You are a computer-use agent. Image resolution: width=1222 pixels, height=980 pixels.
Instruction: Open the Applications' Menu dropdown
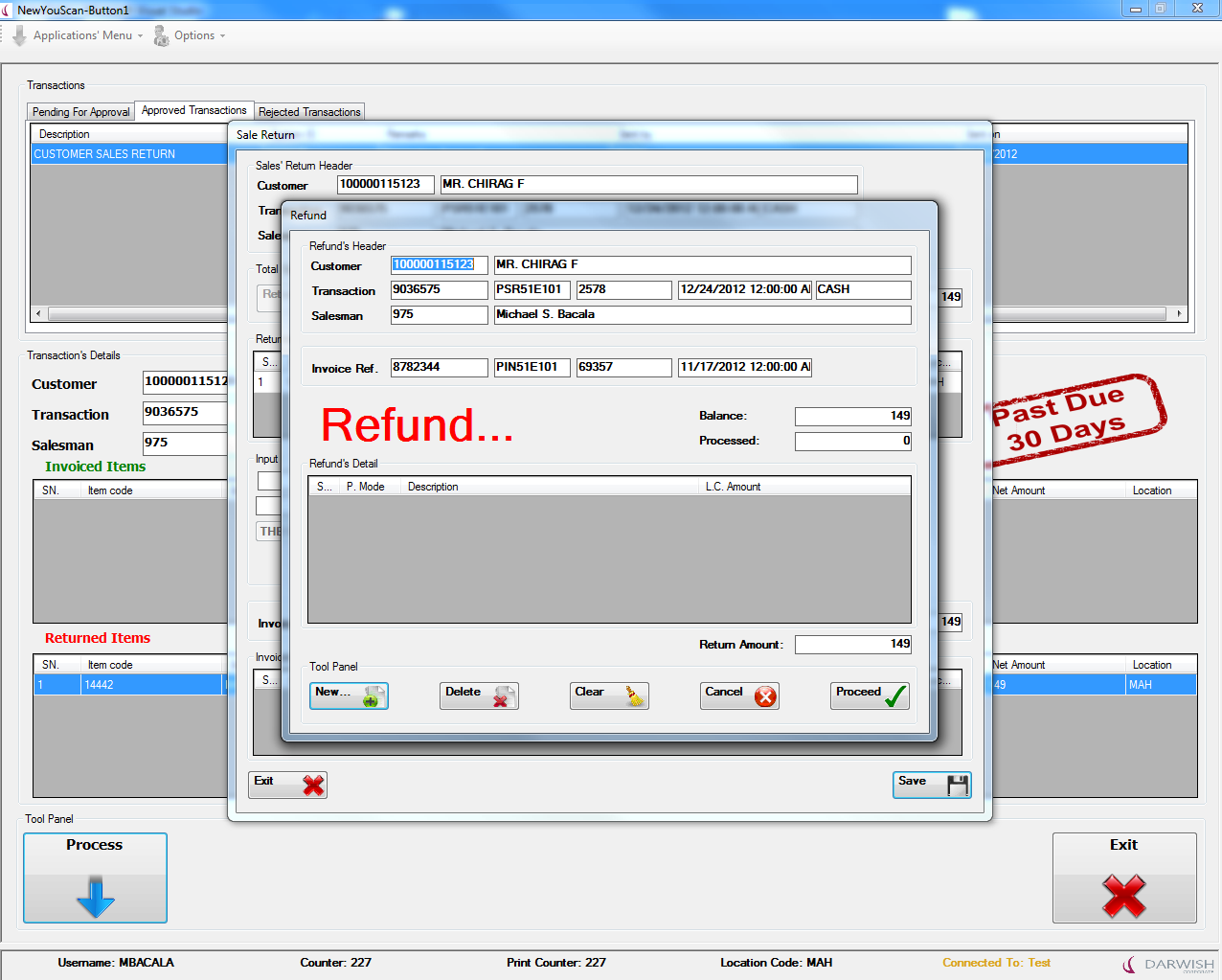coord(82,35)
